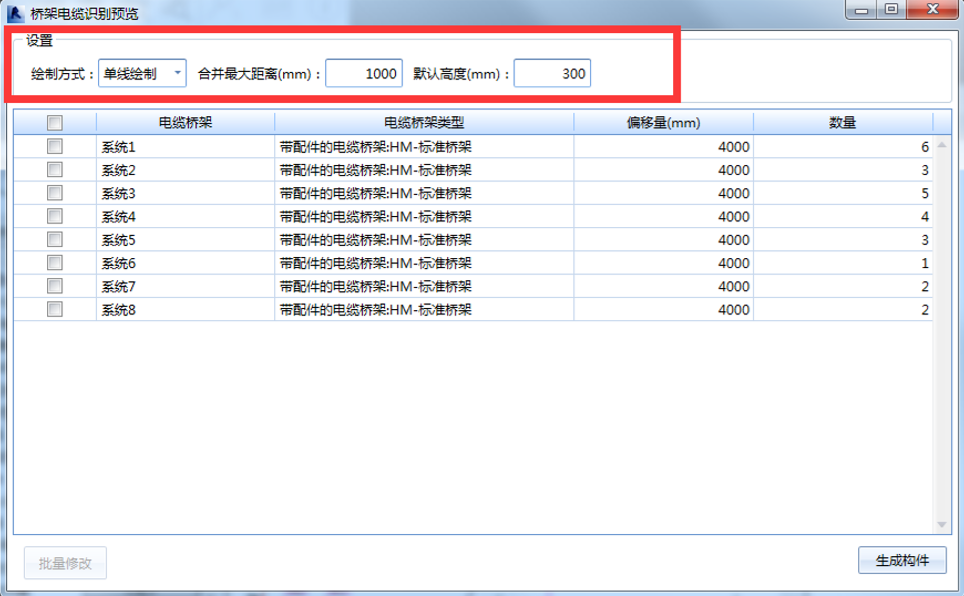Select the 系统4 name cell
This screenshot has width=964, height=596.
[185, 217]
